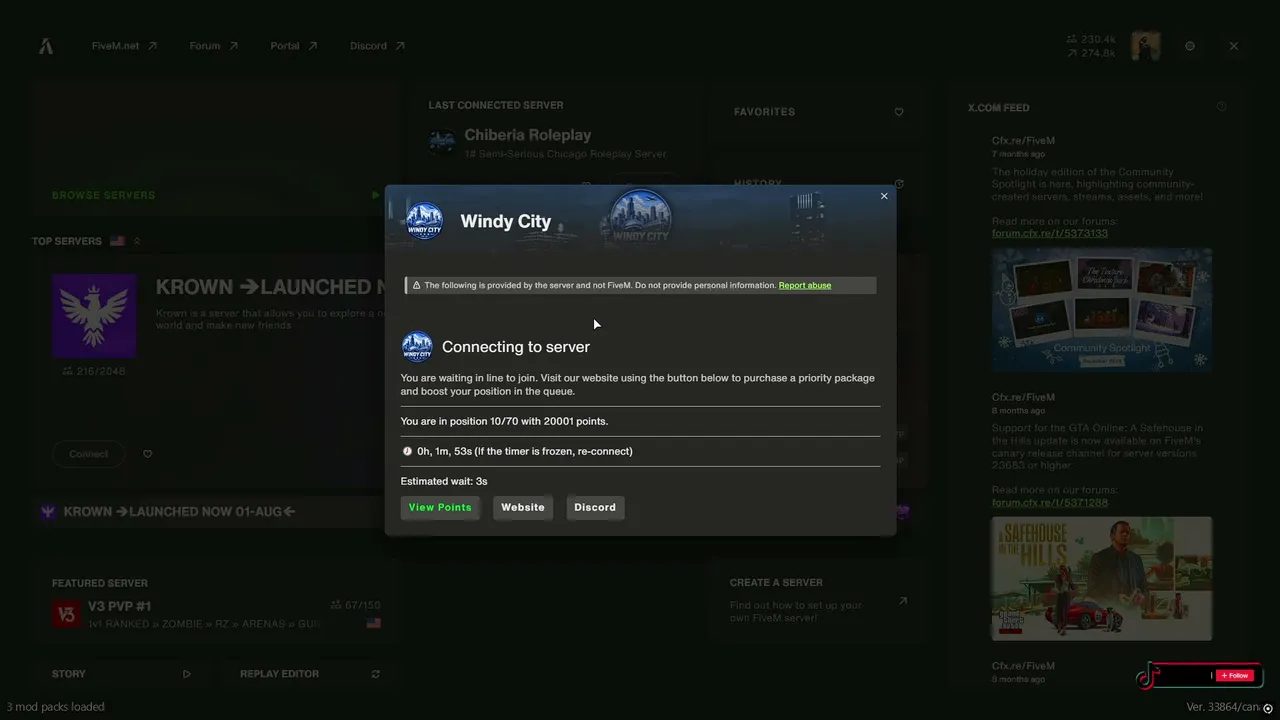Click the Browse Servers play arrow icon
The height and width of the screenshot is (720, 1280).
coord(376,195)
